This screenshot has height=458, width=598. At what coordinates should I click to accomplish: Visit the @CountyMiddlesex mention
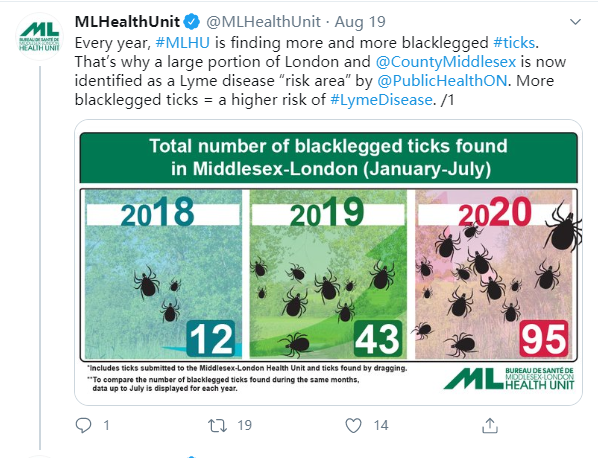445,62
